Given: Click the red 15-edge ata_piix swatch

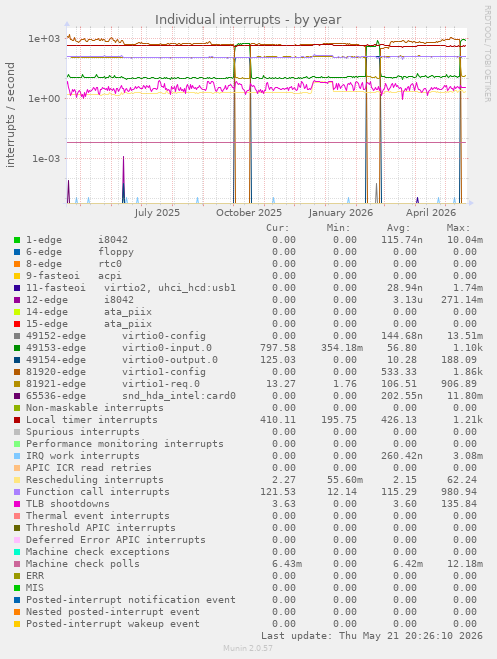Looking at the screenshot, I should (17, 324).
